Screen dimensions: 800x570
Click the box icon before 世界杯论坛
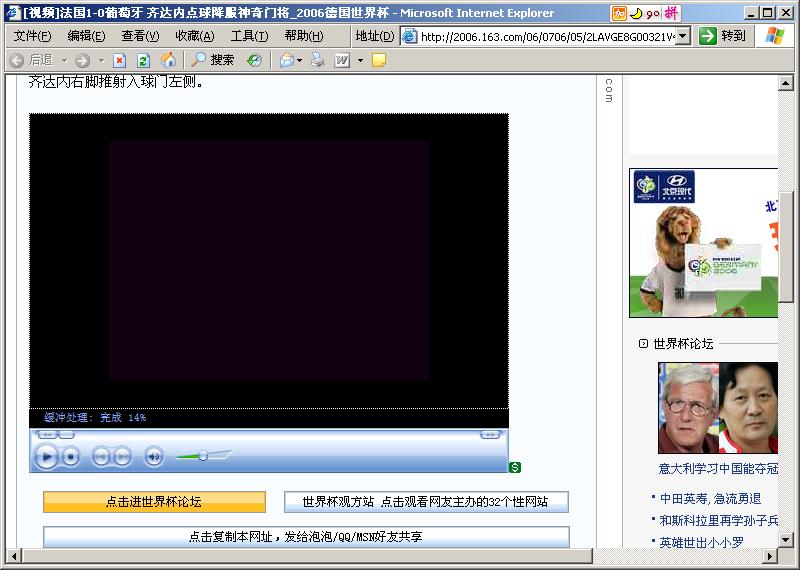643,344
